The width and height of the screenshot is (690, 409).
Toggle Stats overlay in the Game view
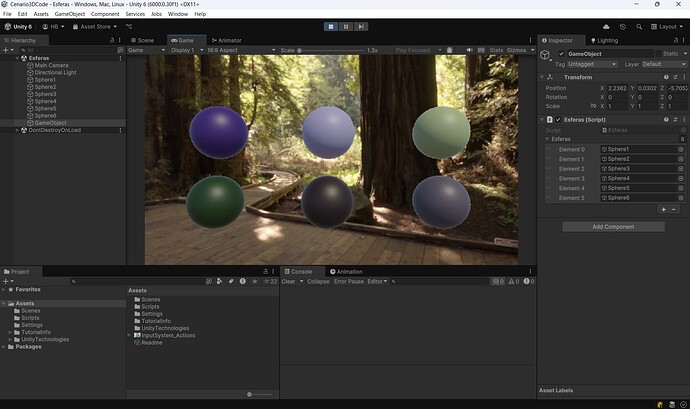496,50
